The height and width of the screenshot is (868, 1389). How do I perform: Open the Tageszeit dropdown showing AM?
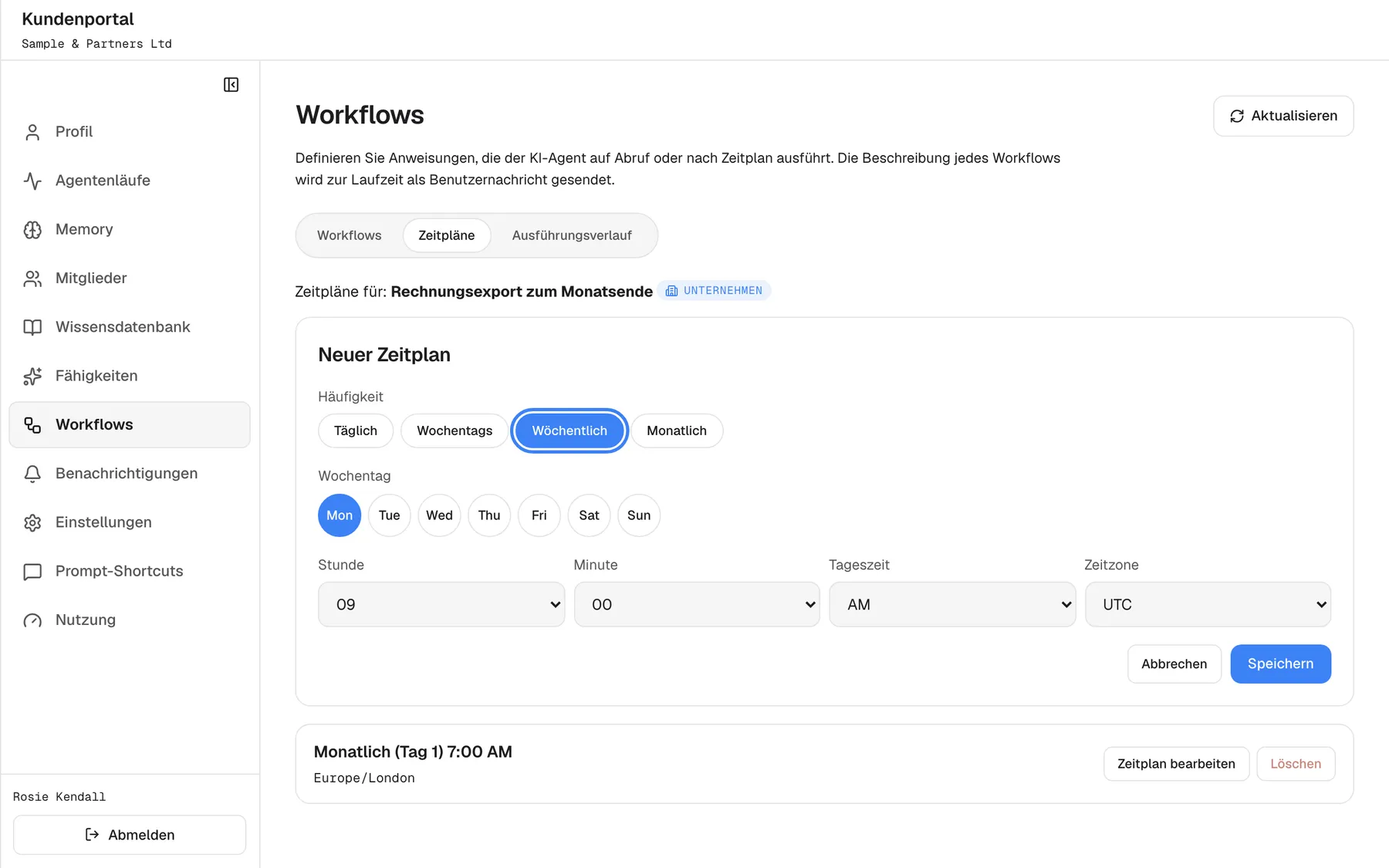[x=952, y=604]
